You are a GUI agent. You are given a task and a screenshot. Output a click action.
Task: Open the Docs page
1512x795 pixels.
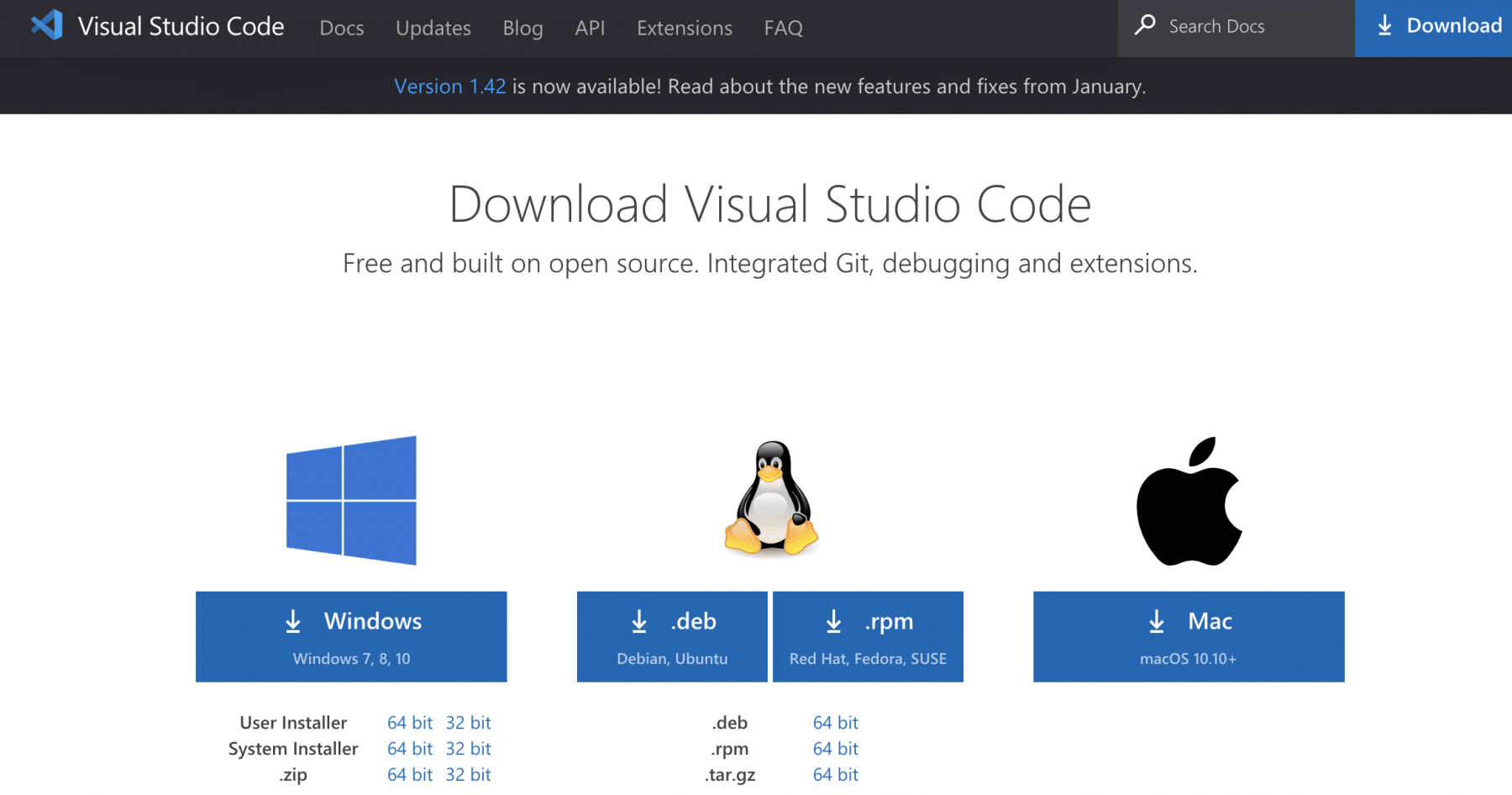[341, 28]
